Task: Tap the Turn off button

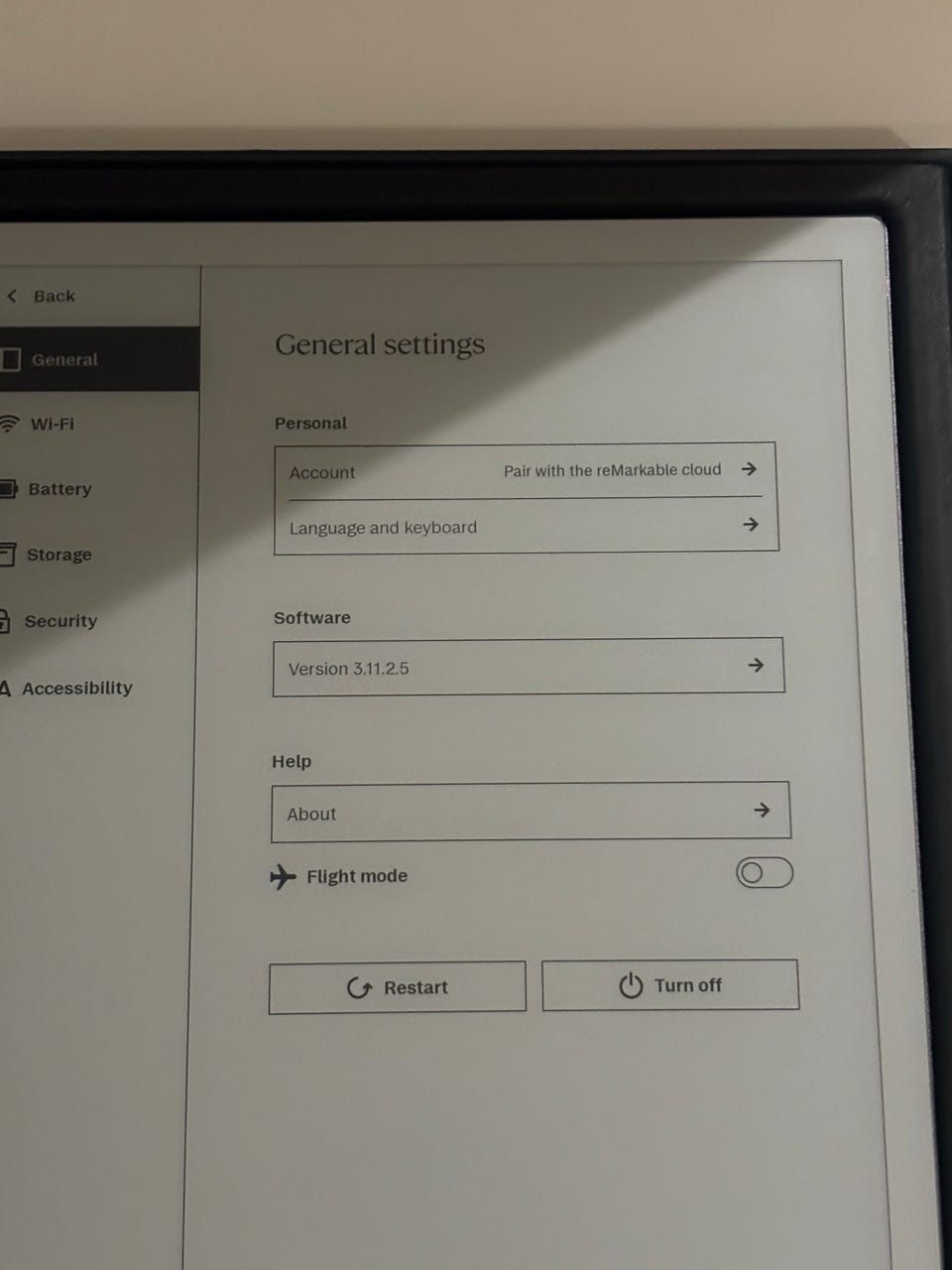Action: pos(670,985)
